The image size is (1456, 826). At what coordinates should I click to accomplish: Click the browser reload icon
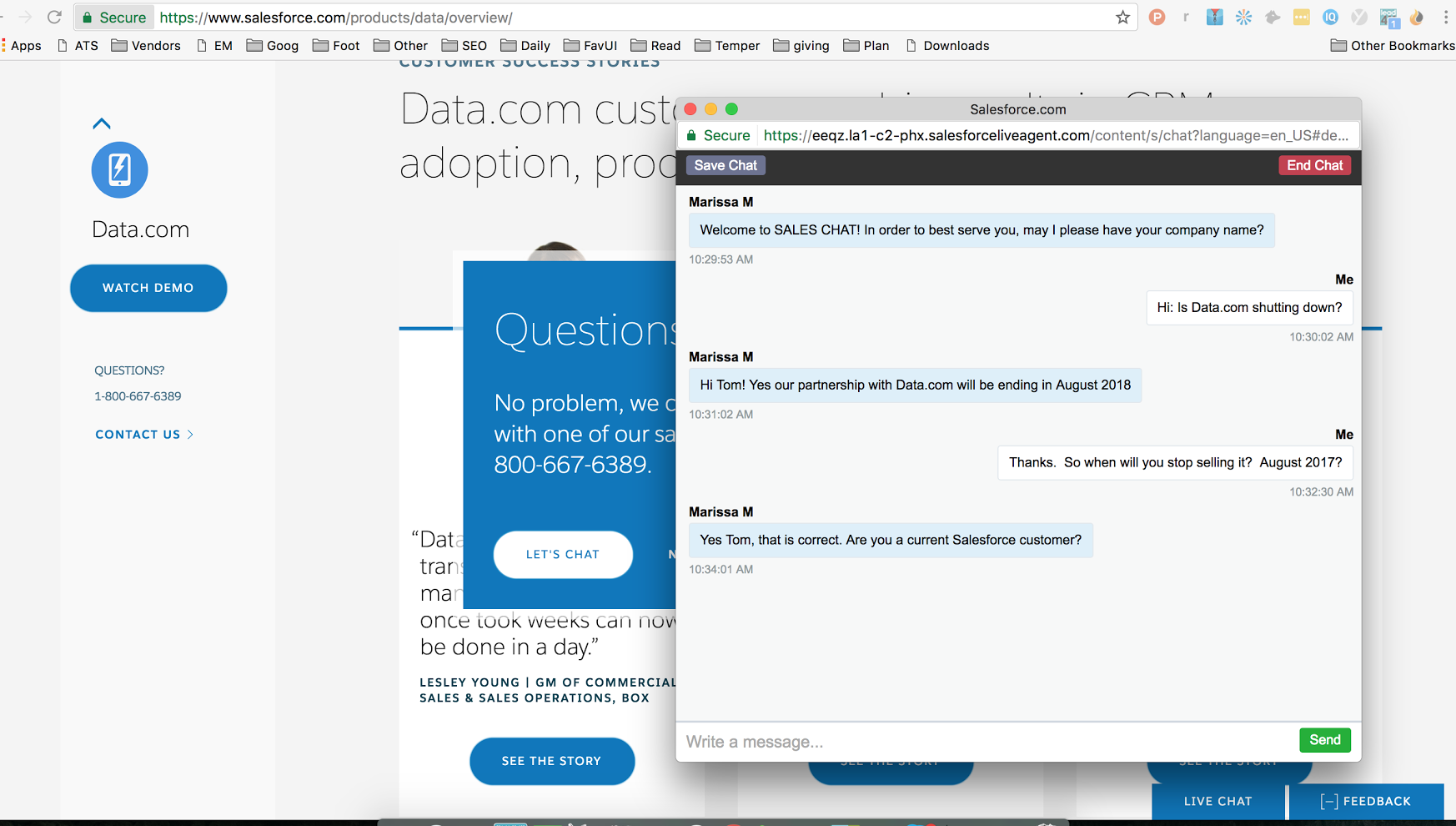tap(54, 17)
